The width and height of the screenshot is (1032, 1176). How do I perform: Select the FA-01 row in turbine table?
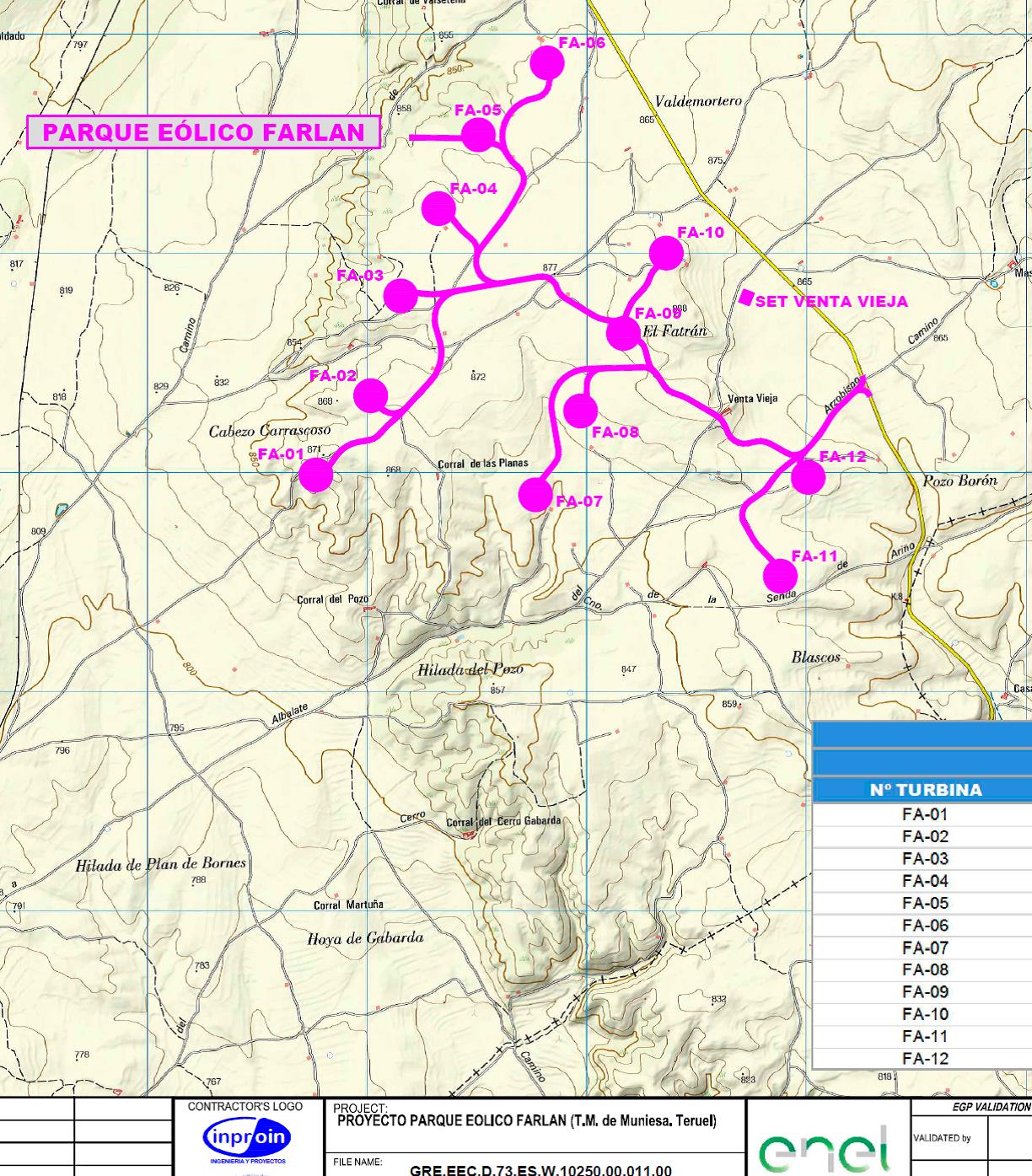click(x=925, y=814)
